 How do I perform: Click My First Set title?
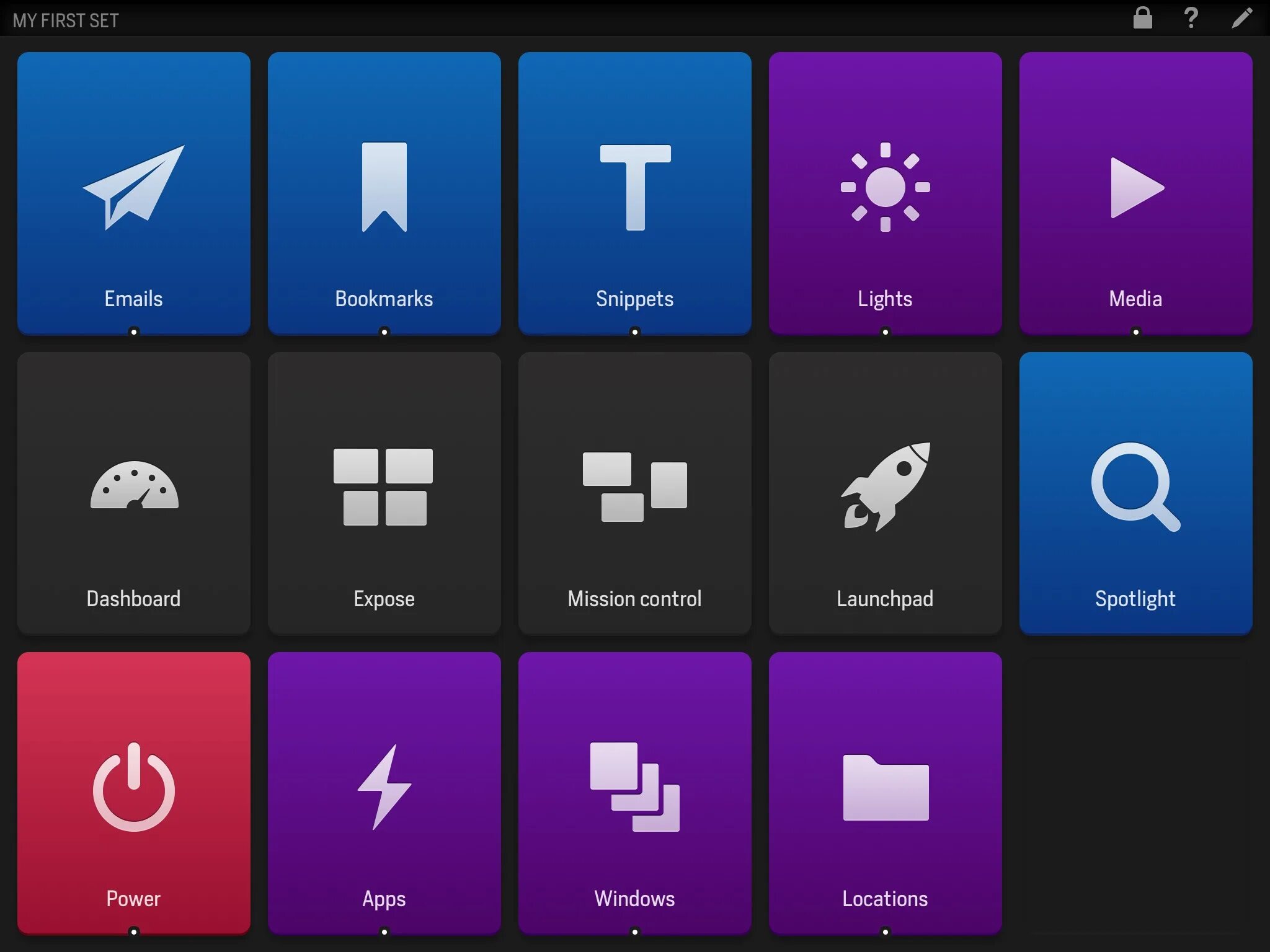pos(66,20)
